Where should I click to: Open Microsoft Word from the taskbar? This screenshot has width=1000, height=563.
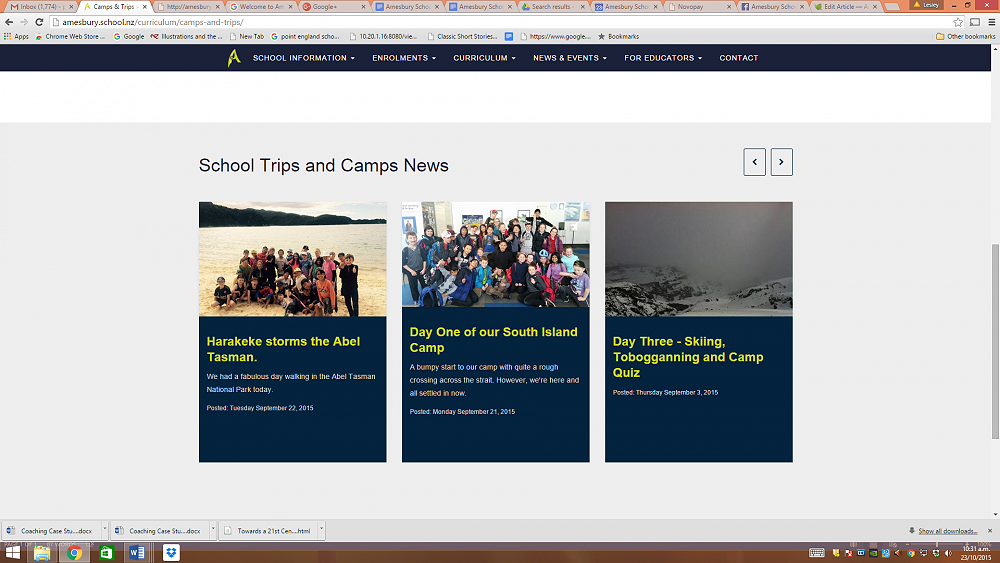[x=138, y=552]
